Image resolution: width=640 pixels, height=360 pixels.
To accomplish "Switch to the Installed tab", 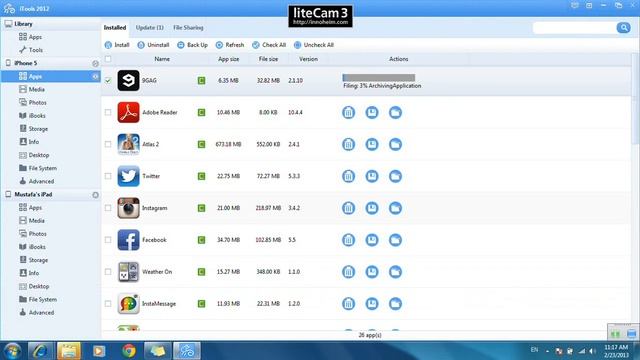I will (x=115, y=28).
